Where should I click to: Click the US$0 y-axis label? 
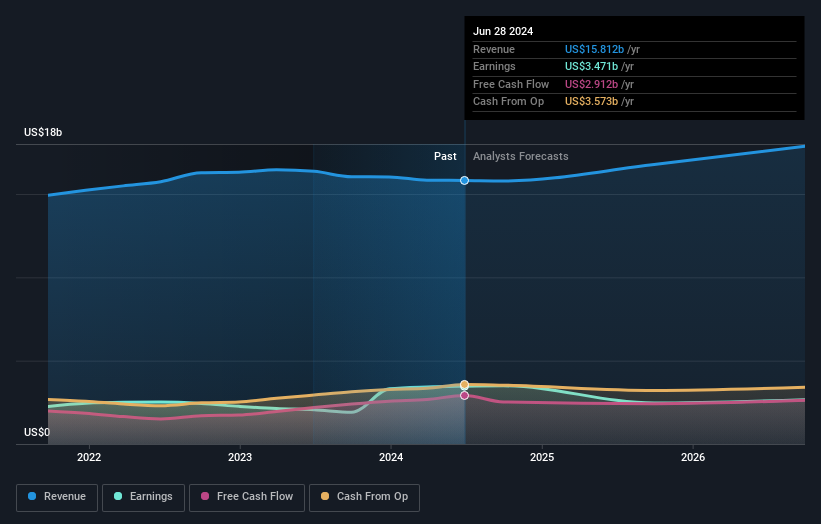(x=37, y=432)
